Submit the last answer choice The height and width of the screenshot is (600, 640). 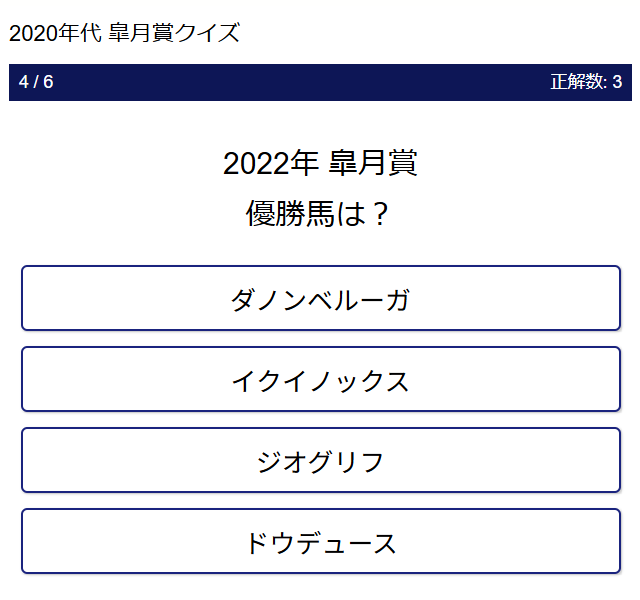point(320,541)
